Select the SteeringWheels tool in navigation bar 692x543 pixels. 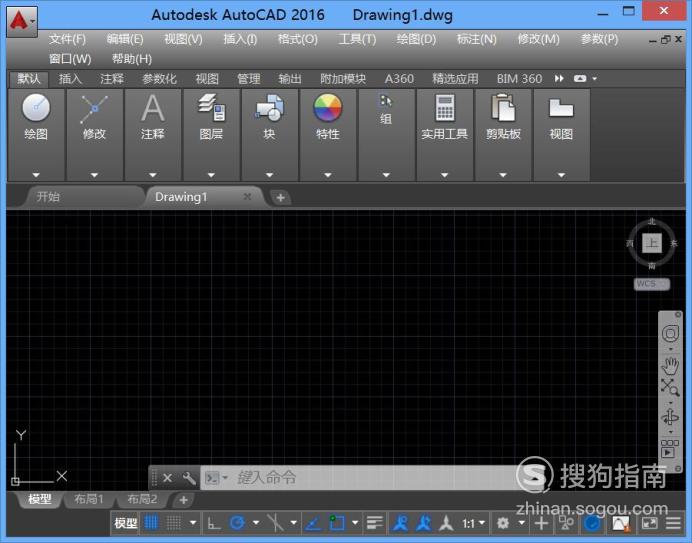click(670, 334)
